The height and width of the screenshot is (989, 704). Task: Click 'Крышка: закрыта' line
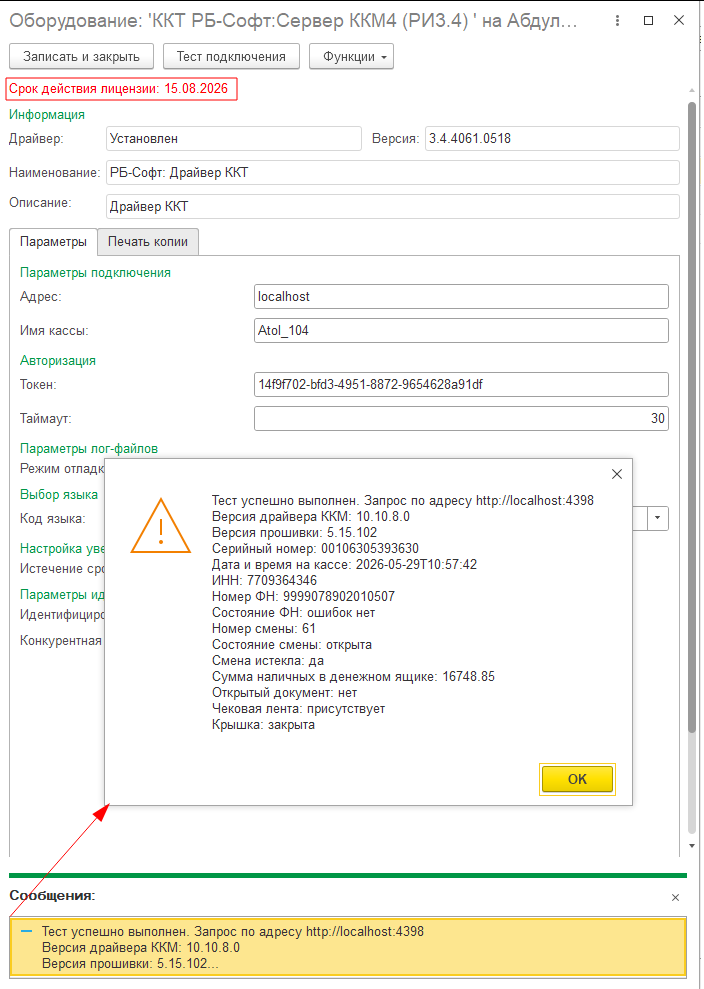point(263,725)
